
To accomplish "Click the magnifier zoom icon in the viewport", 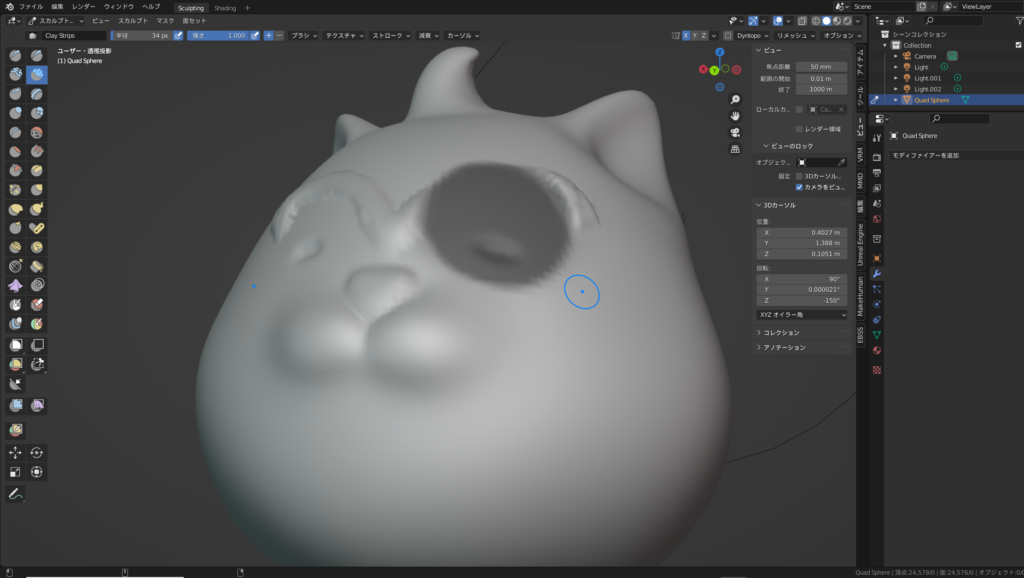I will (736, 99).
